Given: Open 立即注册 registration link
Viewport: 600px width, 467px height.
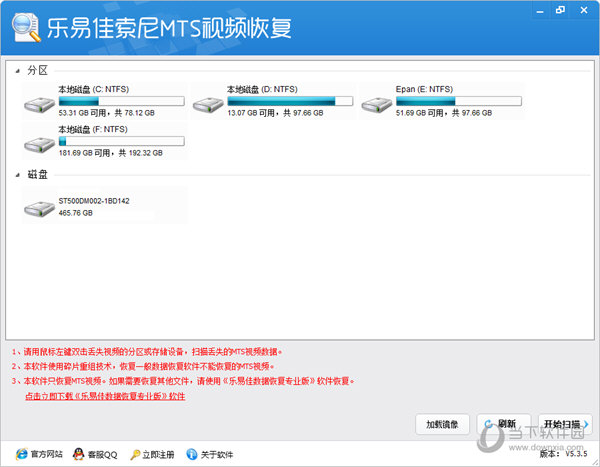Looking at the screenshot, I should (x=158, y=454).
